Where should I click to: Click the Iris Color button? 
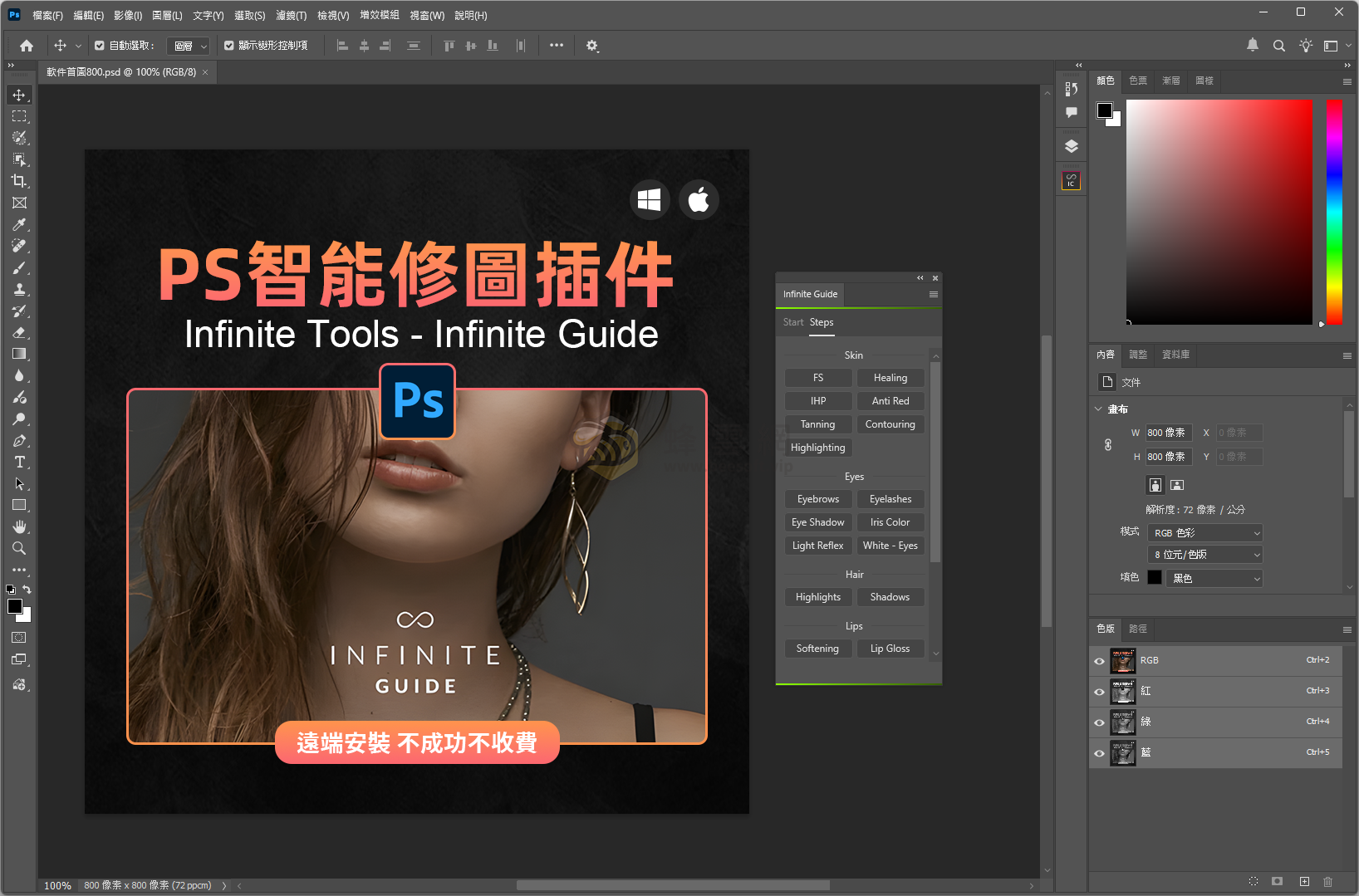tap(890, 522)
